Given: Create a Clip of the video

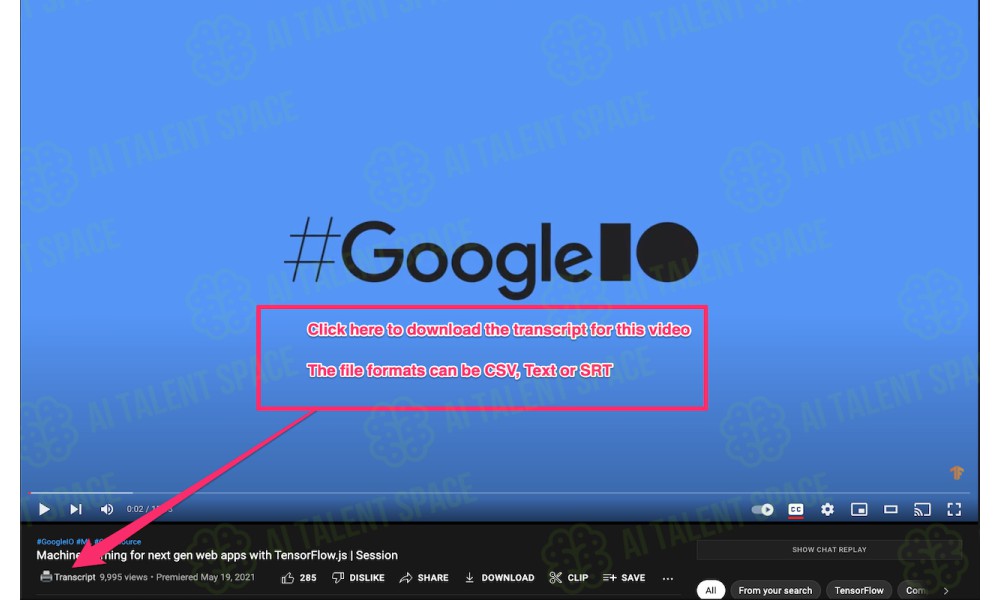Looking at the screenshot, I should point(569,578).
